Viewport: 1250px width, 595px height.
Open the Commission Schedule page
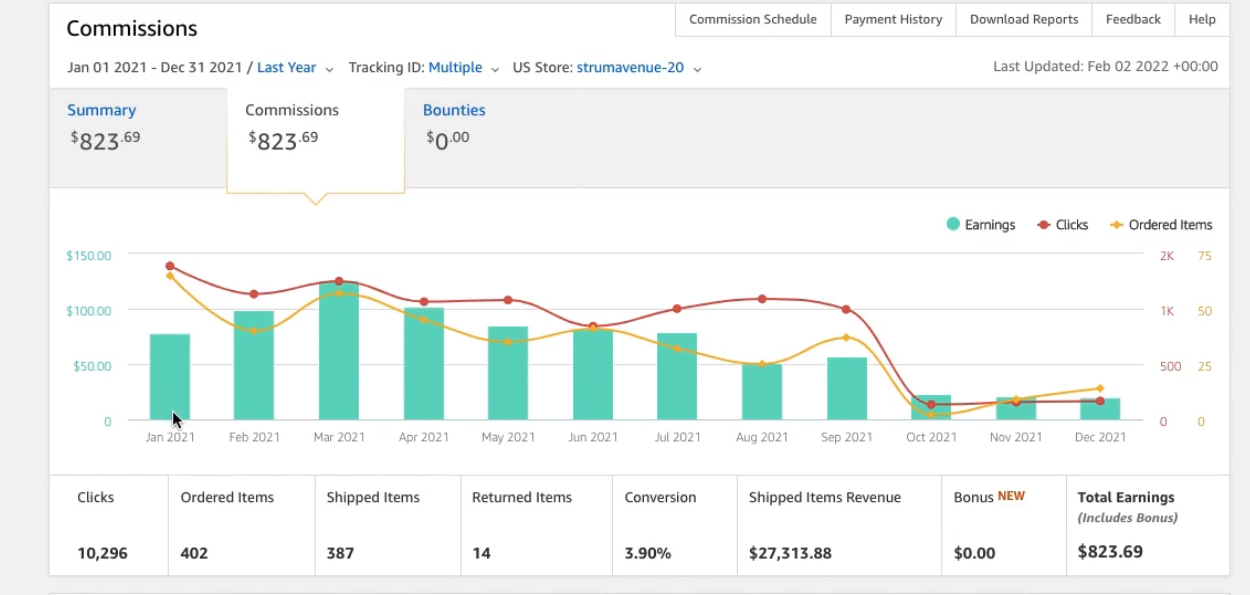pyautogui.click(x=753, y=19)
